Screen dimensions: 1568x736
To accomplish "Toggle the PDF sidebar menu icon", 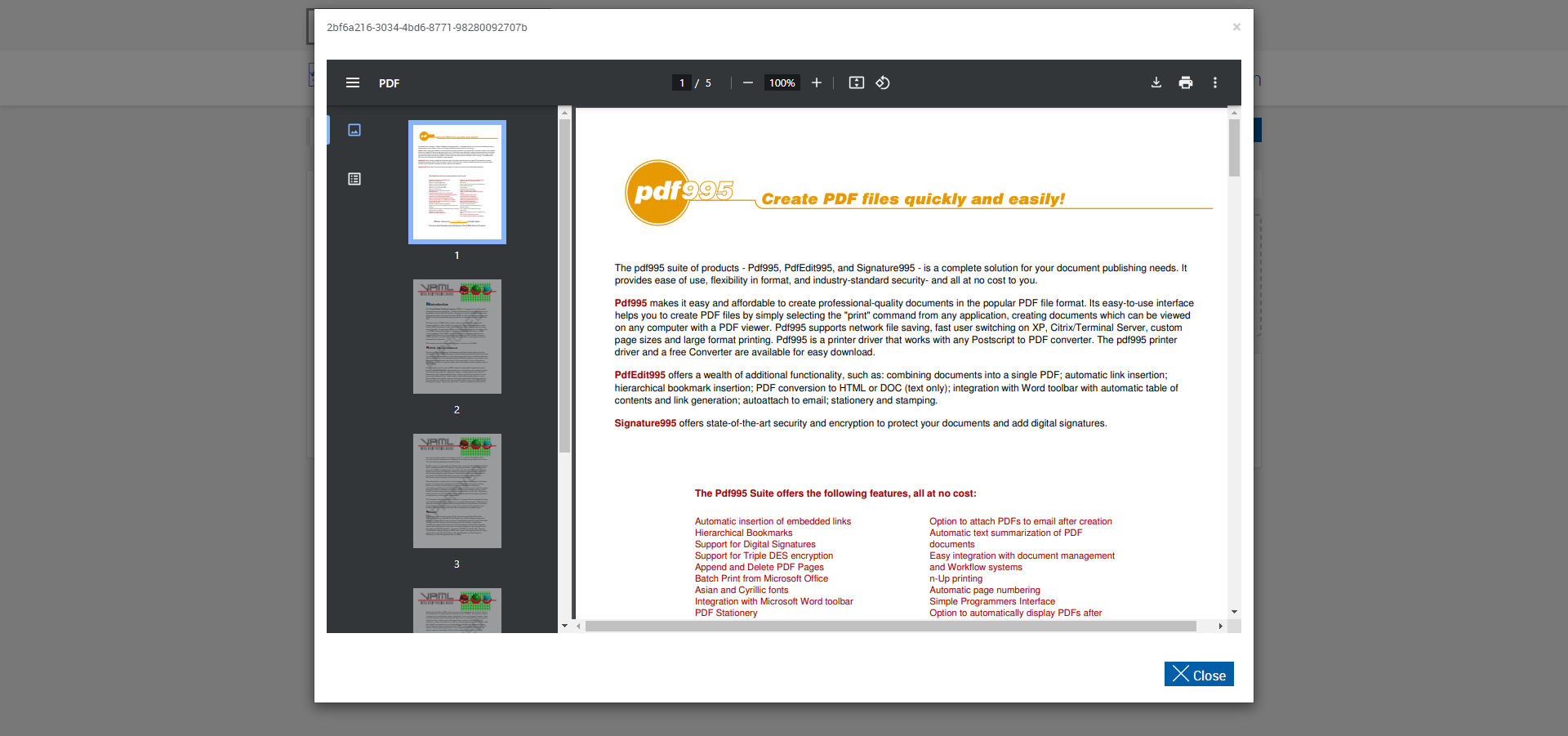I will 353,83.
